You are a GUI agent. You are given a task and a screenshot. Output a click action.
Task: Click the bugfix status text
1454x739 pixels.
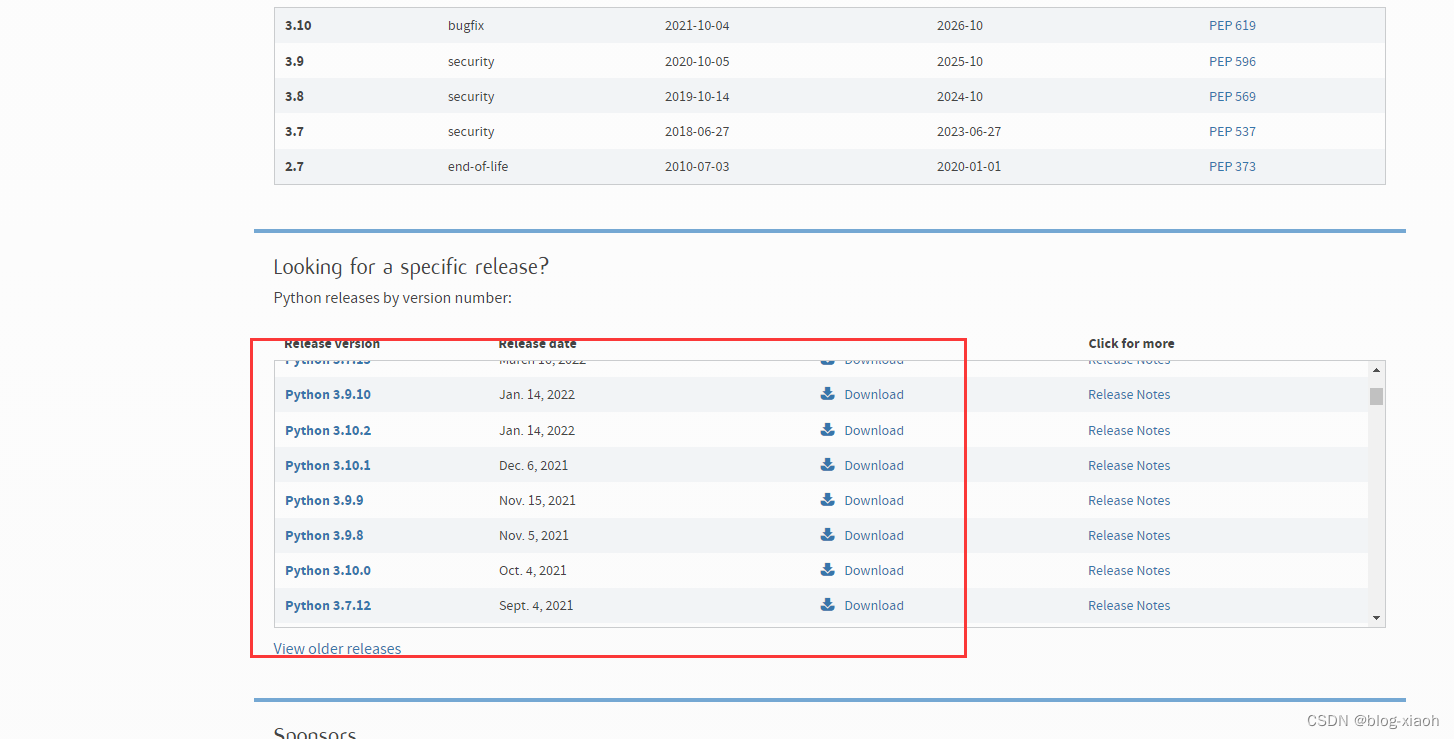[x=466, y=26]
